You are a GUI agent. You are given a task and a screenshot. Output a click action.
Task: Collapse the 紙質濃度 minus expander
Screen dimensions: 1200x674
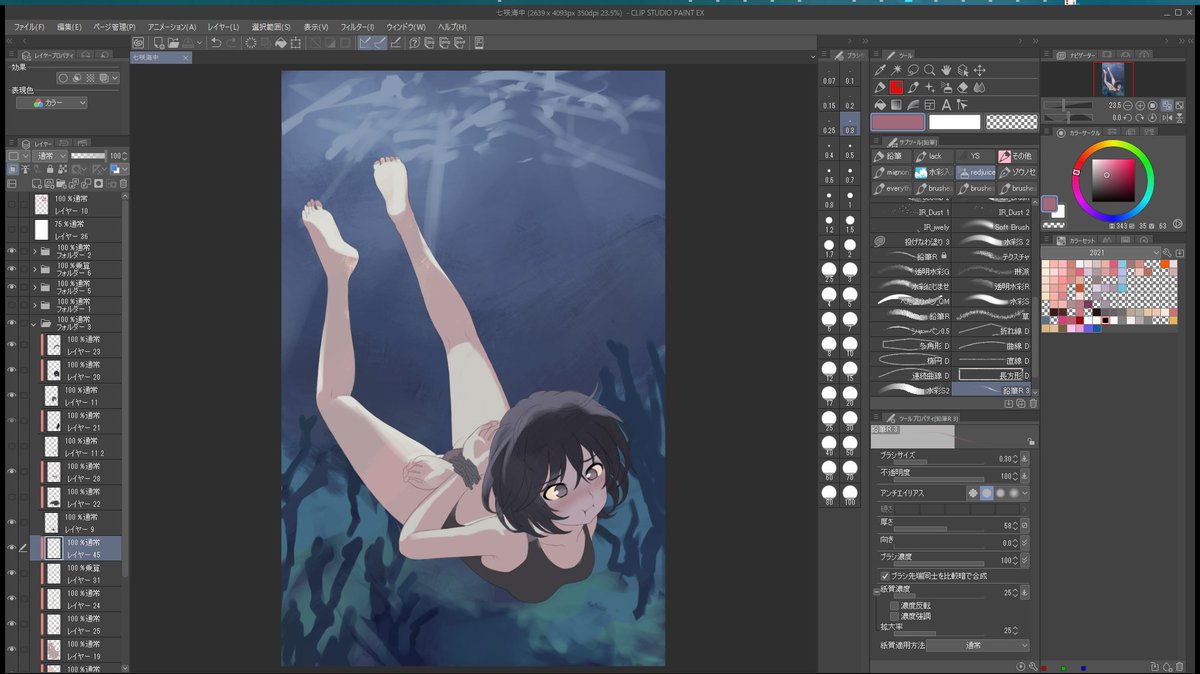(x=875, y=590)
